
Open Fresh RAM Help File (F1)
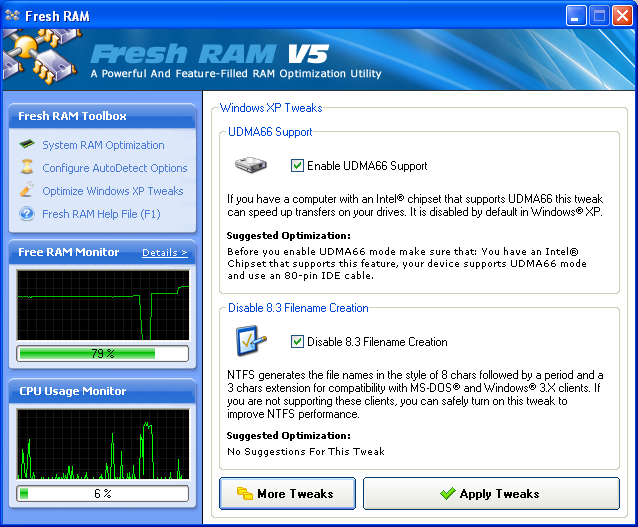pyautogui.click(x=101, y=214)
